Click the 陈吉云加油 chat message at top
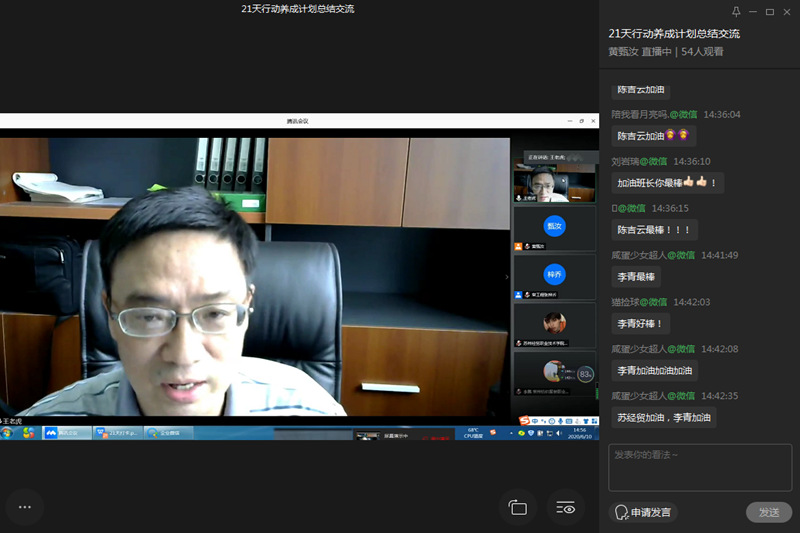Screen dimensions: 800x533 (x=641, y=90)
